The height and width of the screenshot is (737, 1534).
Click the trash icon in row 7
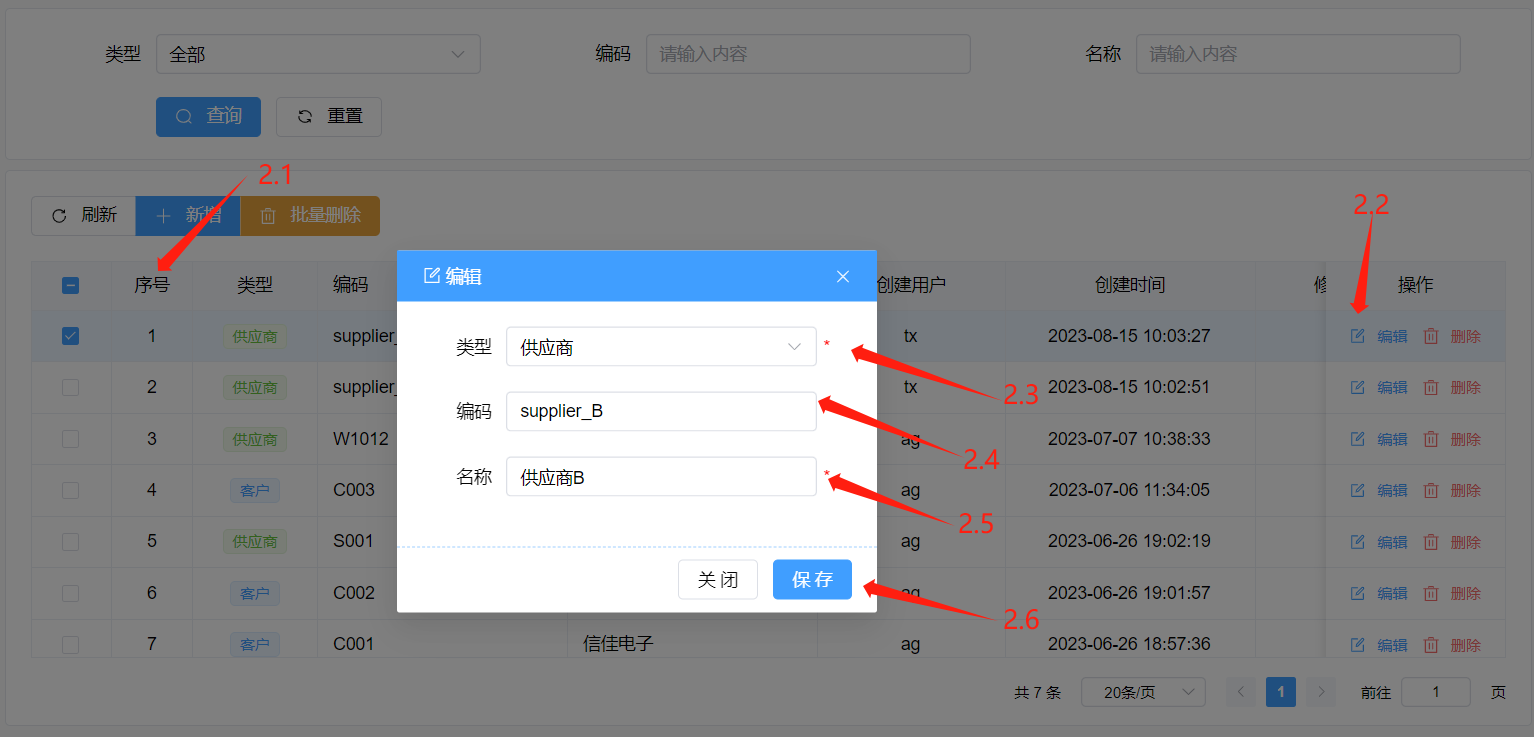coord(1431,645)
